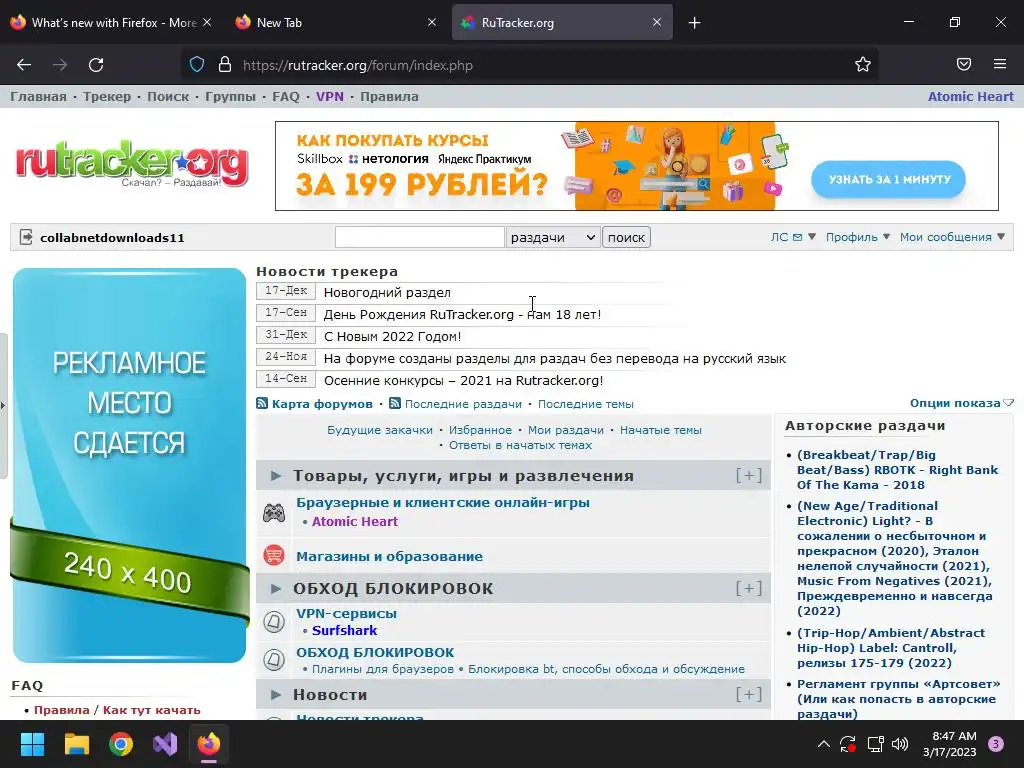Open Как тут качать FAQ link

coord(152,710)
